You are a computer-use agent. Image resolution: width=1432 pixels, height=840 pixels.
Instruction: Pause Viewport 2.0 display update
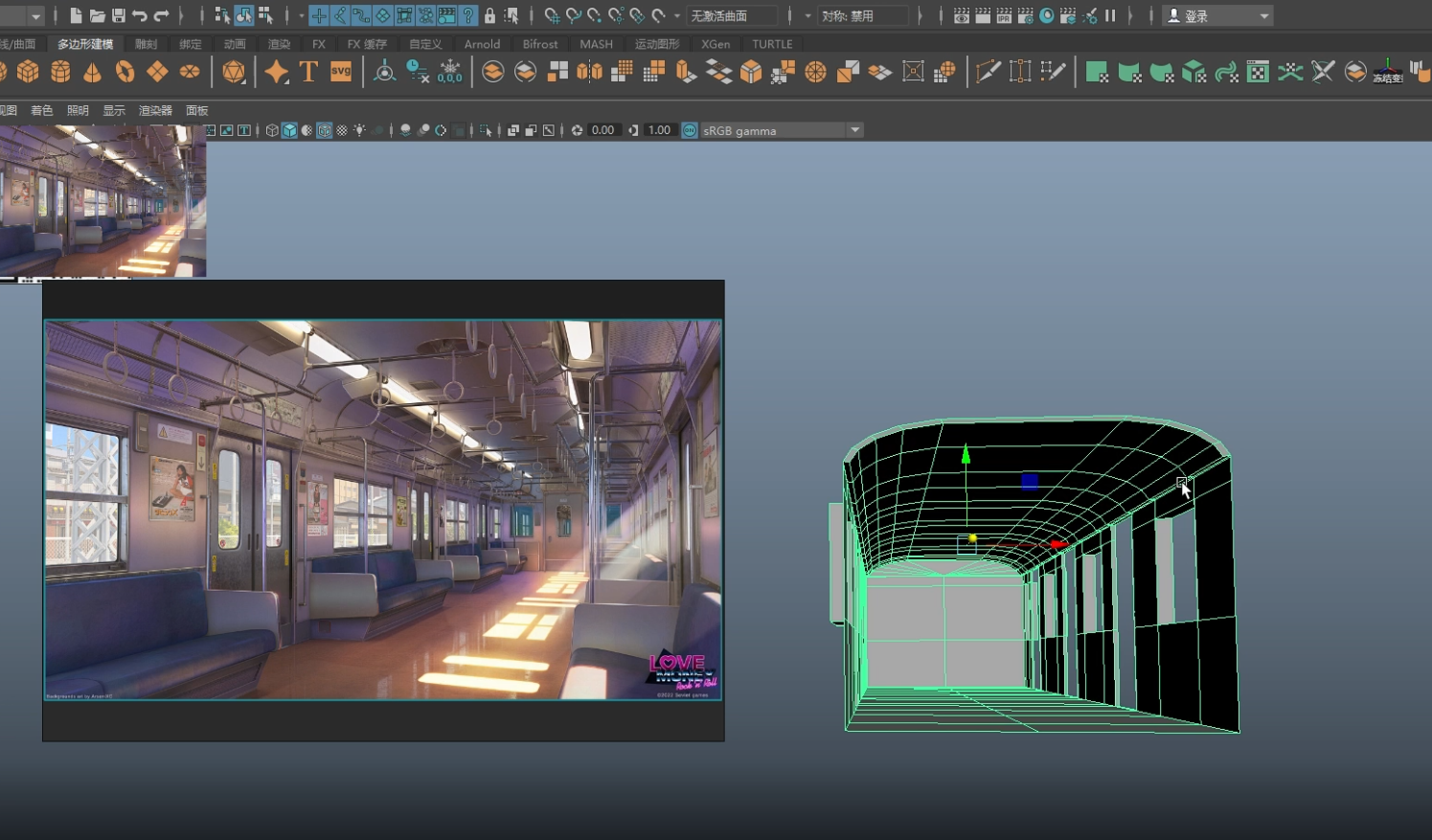(1110, 15)
